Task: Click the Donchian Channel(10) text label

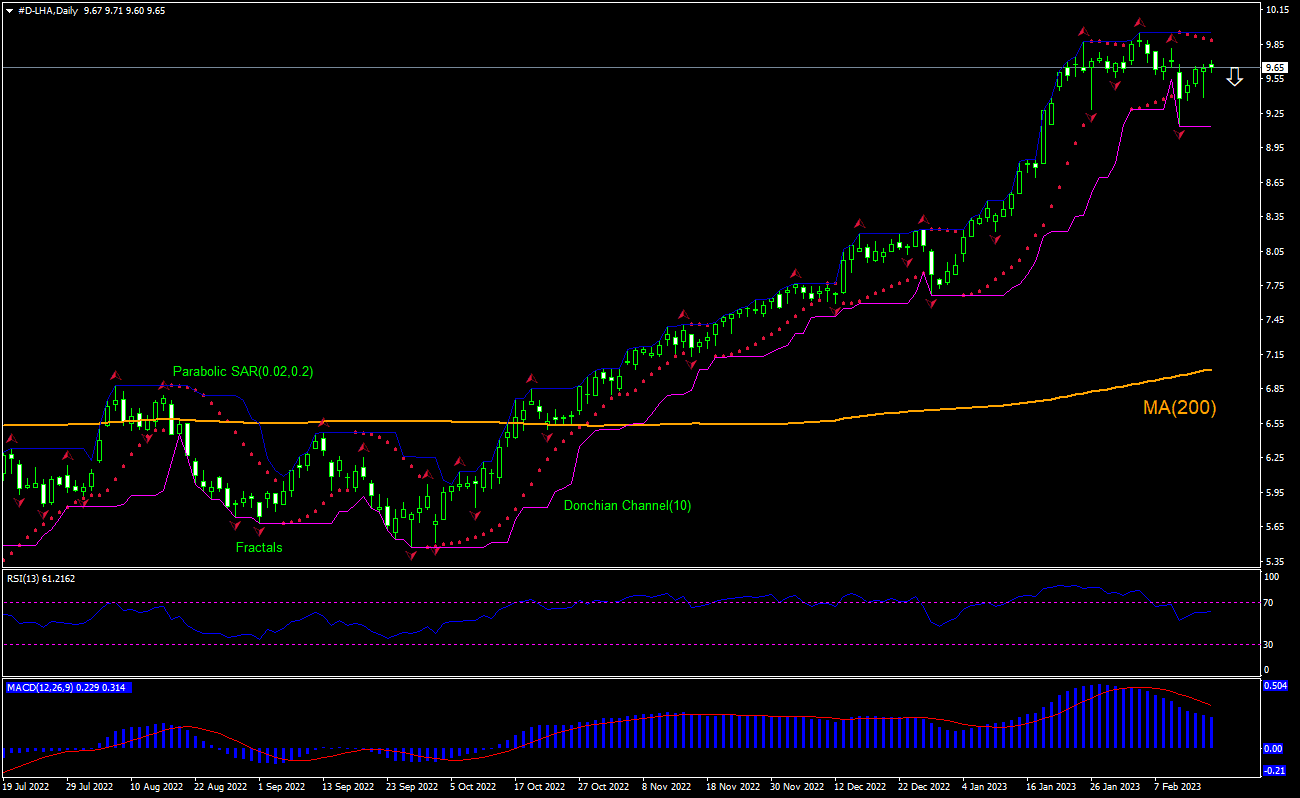Action: pyautogui.click(x=627, y=505)
